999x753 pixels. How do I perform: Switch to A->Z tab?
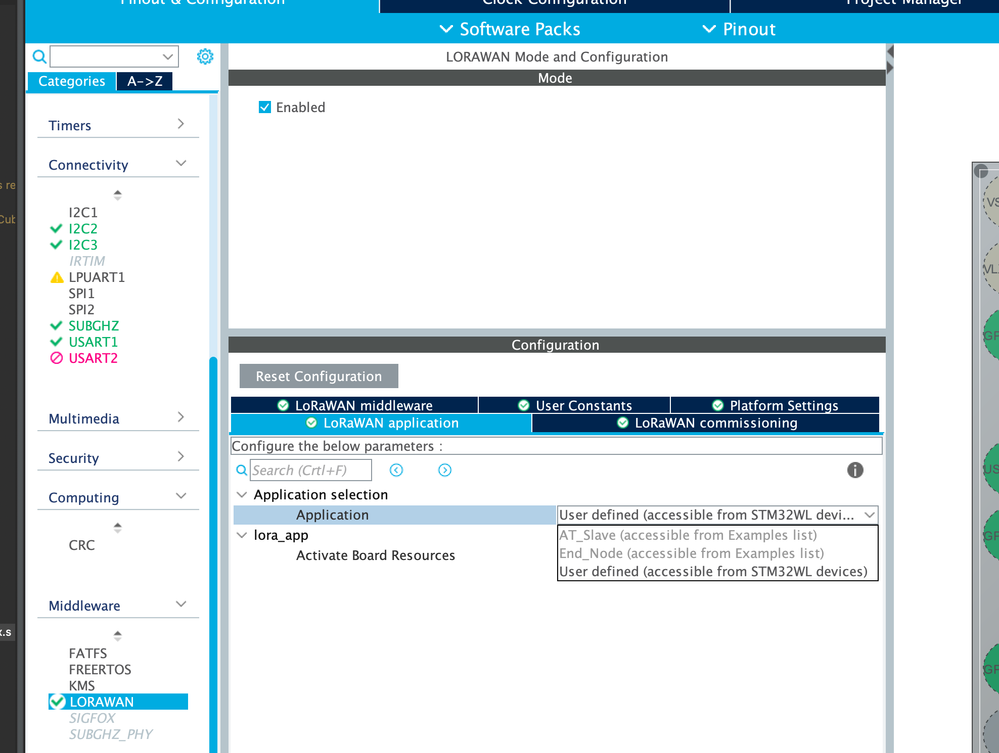click(145, 81)
